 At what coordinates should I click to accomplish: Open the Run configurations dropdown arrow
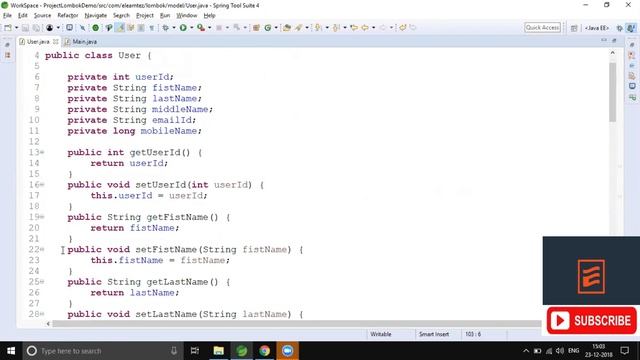click(191, 28)
